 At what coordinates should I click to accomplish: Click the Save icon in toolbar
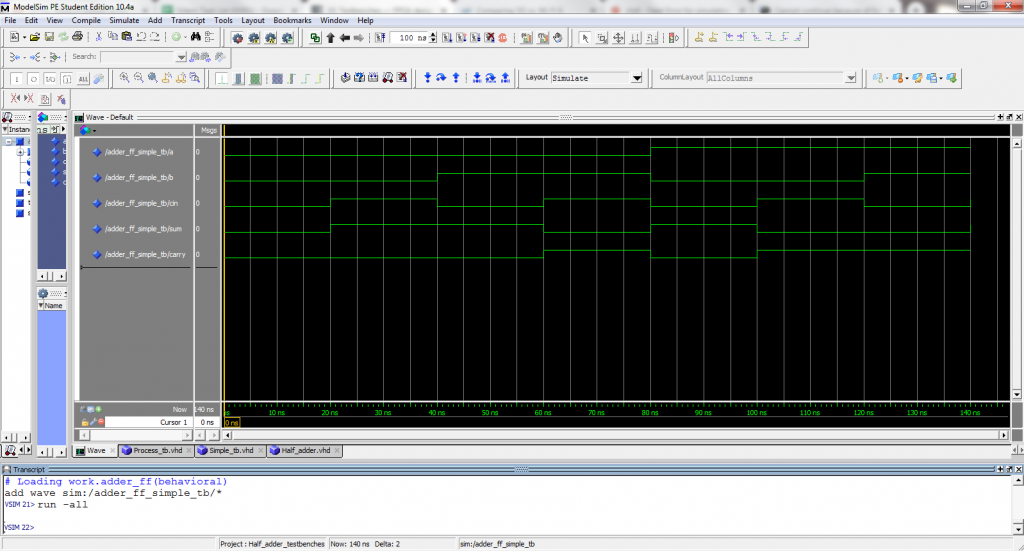49,38
